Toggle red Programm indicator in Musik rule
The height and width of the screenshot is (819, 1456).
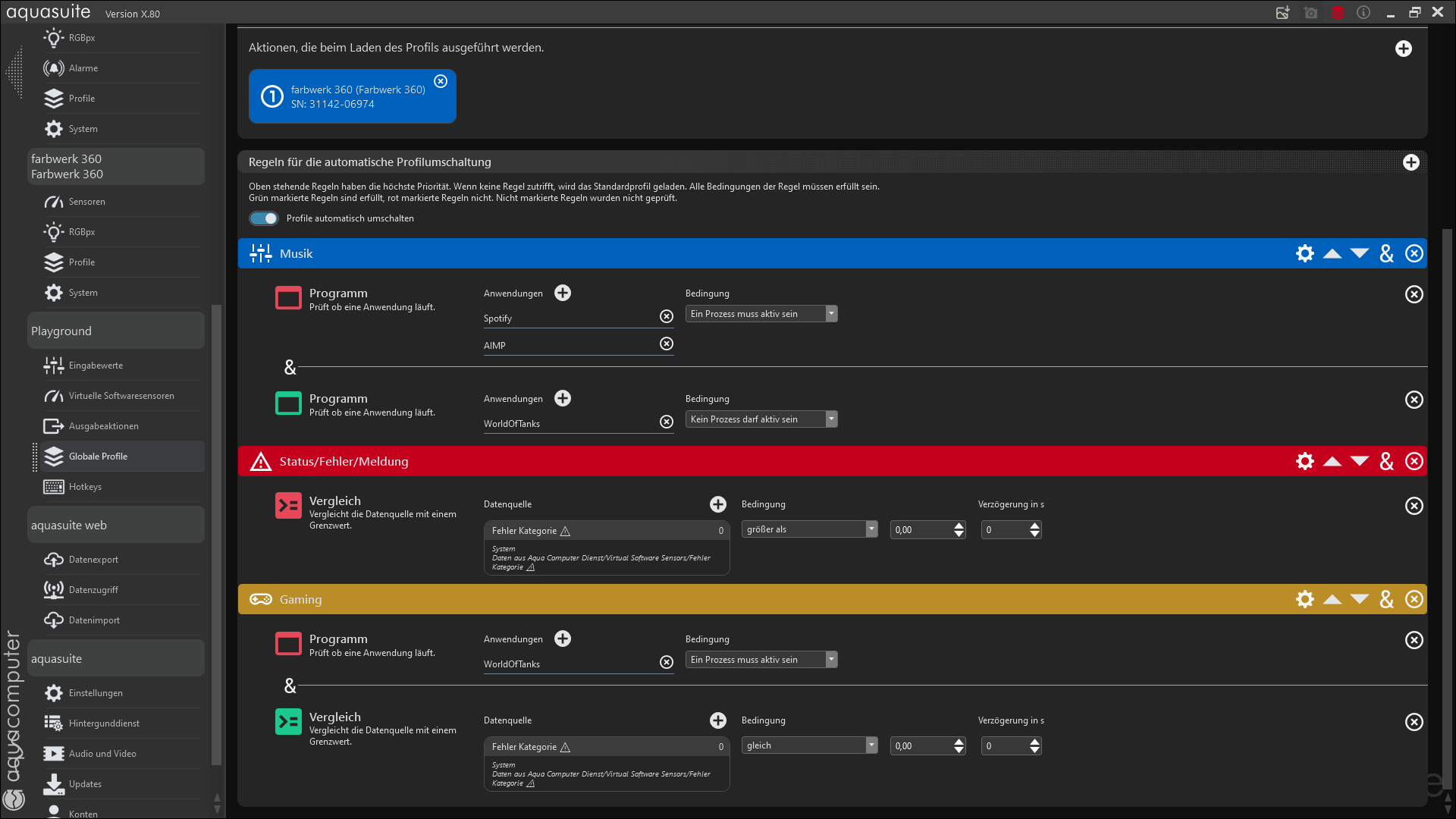pos(288,298)
